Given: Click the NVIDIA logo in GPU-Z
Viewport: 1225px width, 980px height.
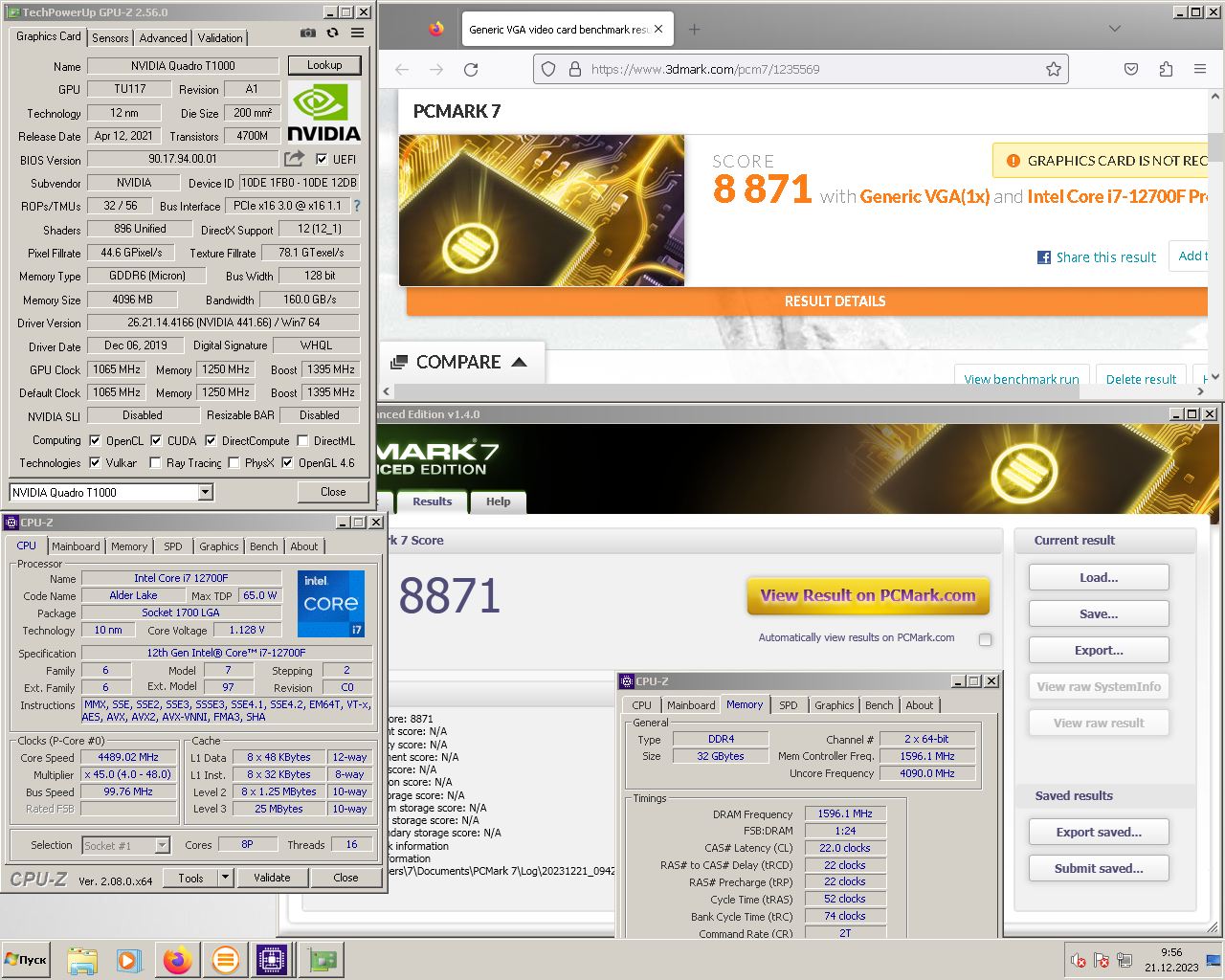Looking at the screenshot, I should pos(324,112).
